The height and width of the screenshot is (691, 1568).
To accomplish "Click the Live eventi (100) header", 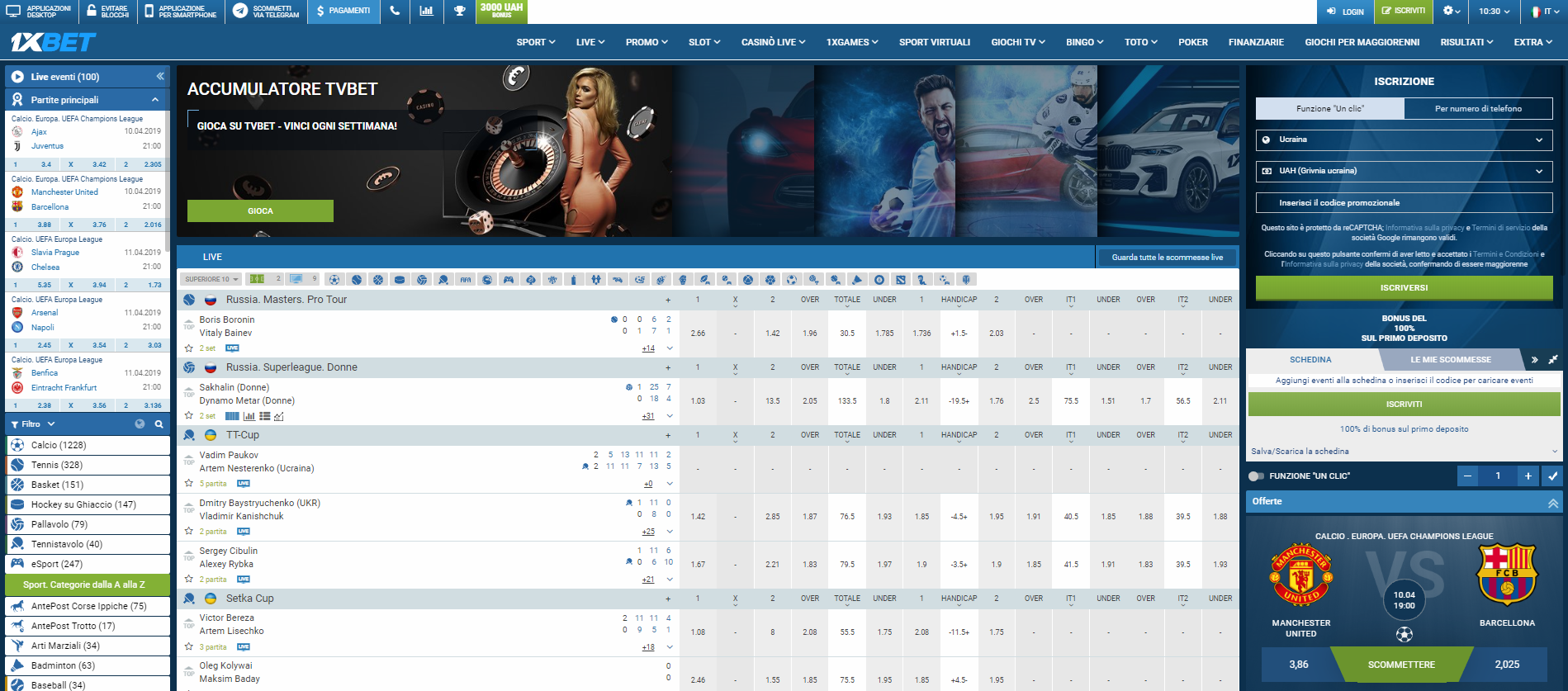I will point(65,77).
